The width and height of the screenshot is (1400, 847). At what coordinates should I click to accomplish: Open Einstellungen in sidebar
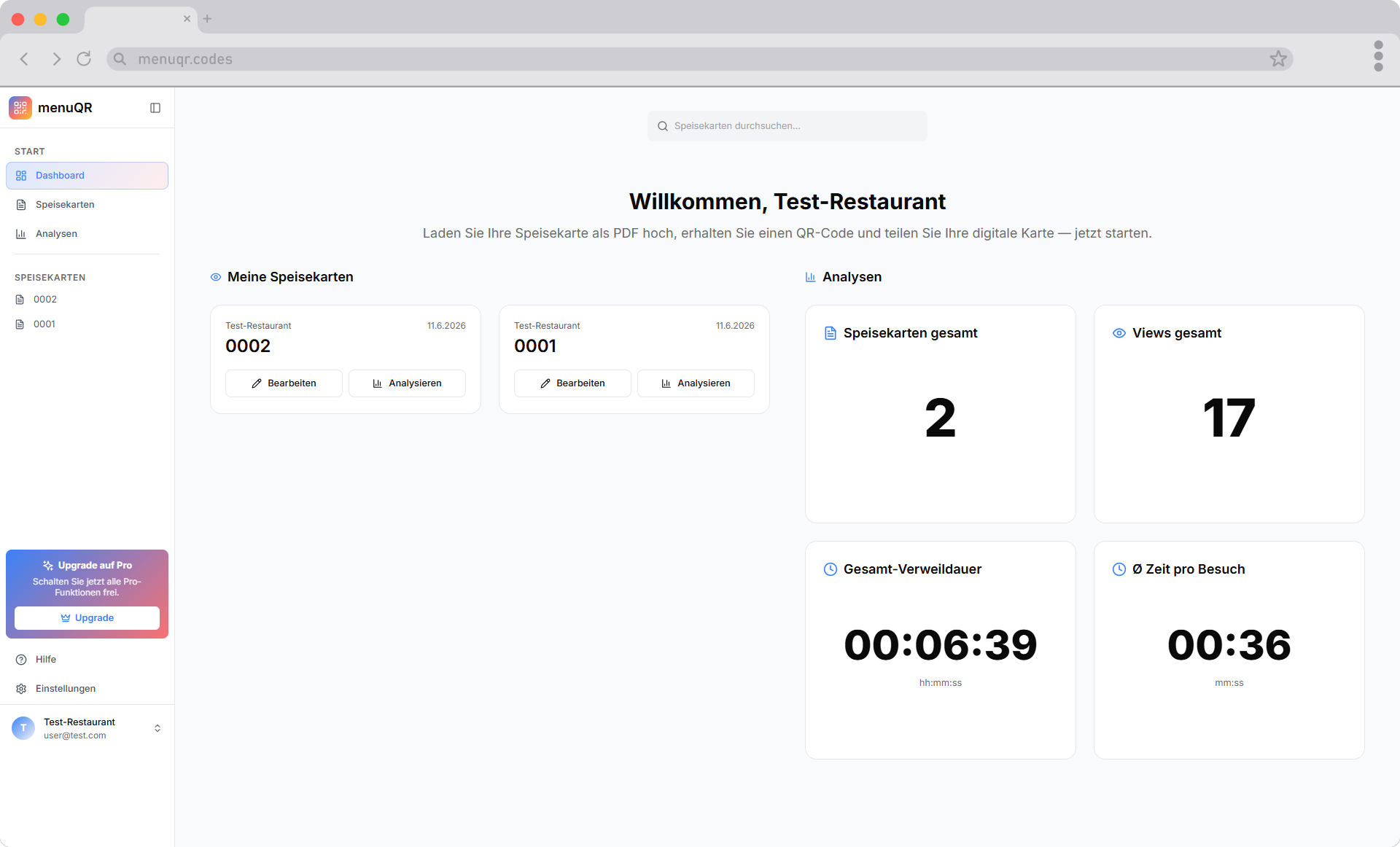[x=87, y=689]
